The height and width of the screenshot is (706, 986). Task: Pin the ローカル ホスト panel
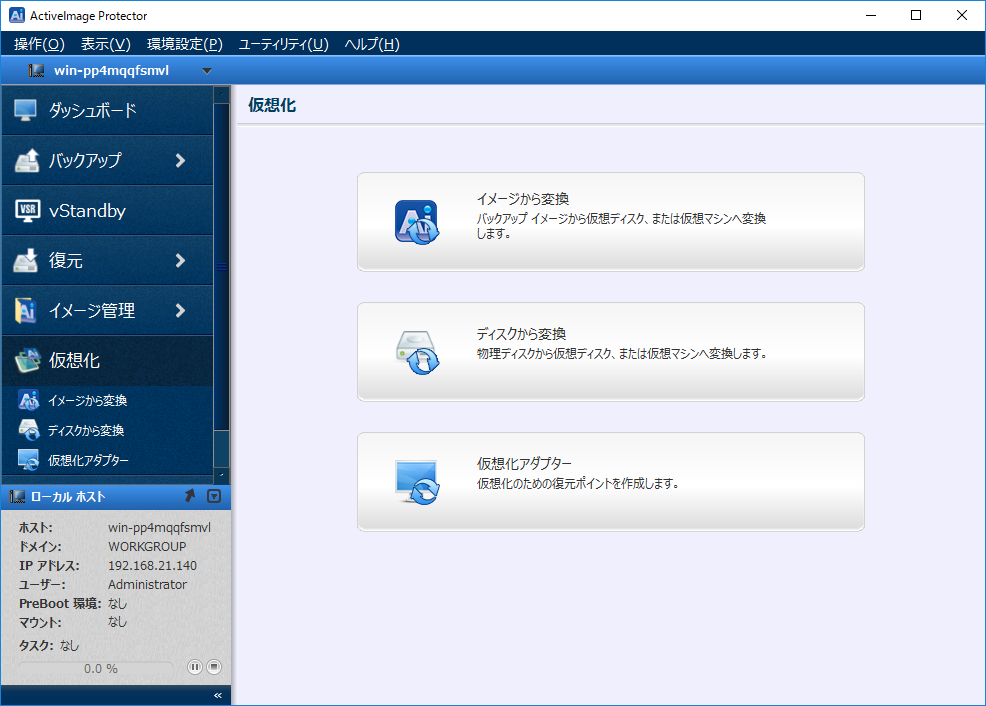(191, 496)
